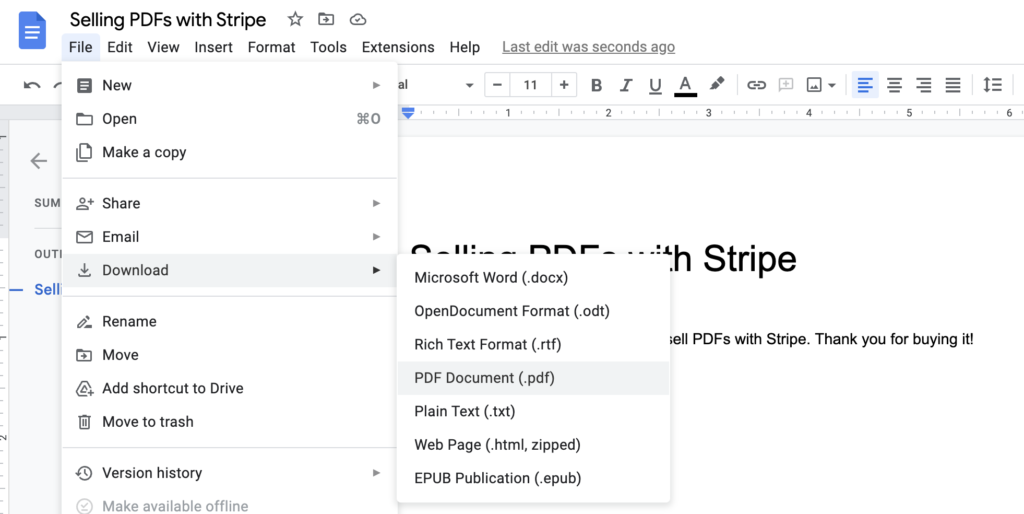Choose Open from File menu
The height and width of the screenshot is (514, 1024).
[x=230, y=119]
